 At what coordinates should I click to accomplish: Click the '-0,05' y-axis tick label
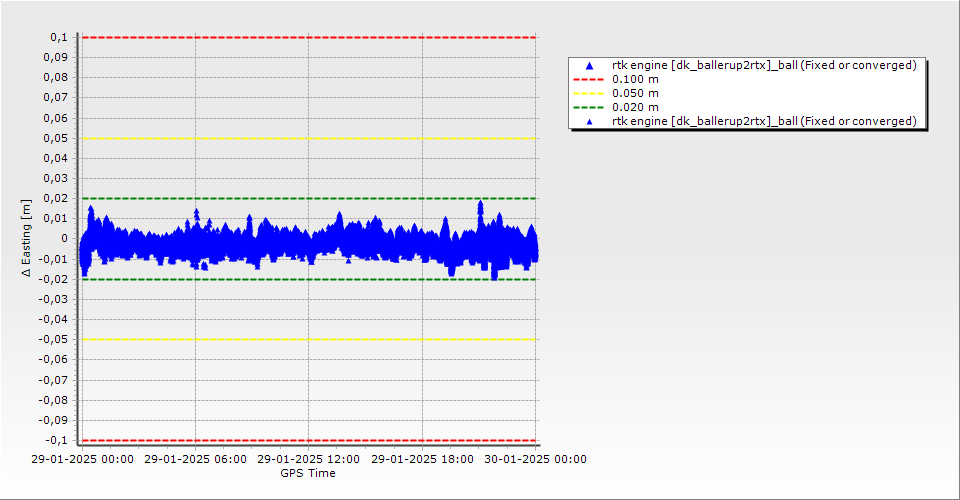53,339
